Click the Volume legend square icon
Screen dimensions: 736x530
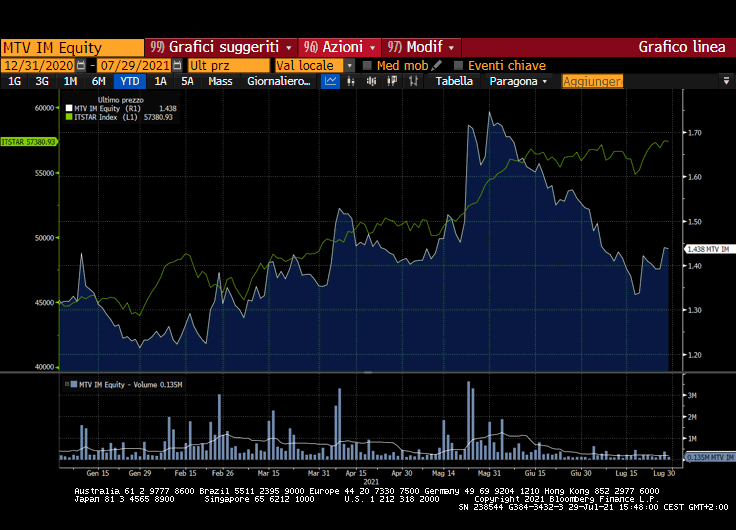pyautogui.click(x=70, y=383)
